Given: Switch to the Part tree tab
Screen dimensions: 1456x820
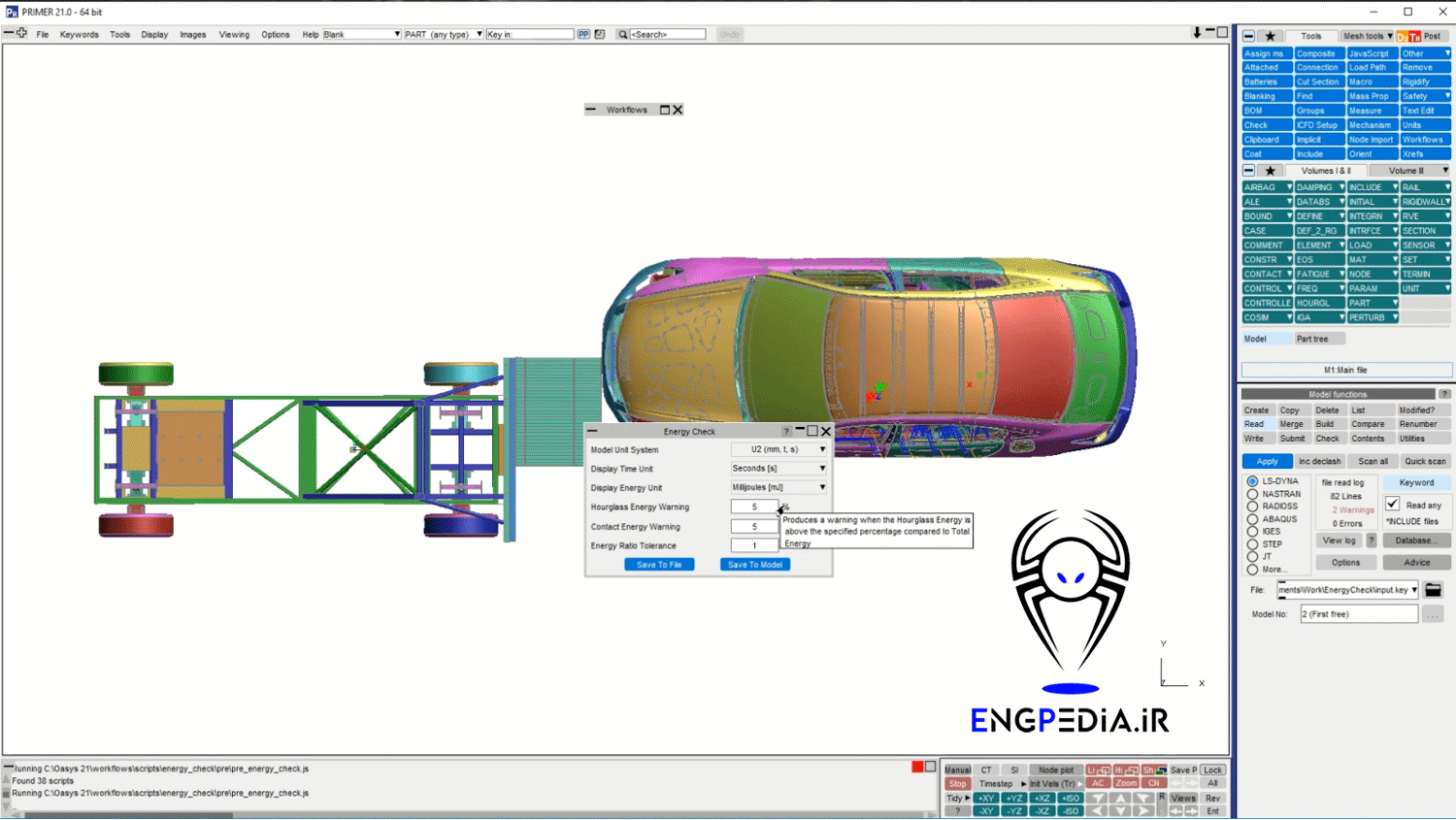Looking at the screenshot, I should pos(1319,339).
